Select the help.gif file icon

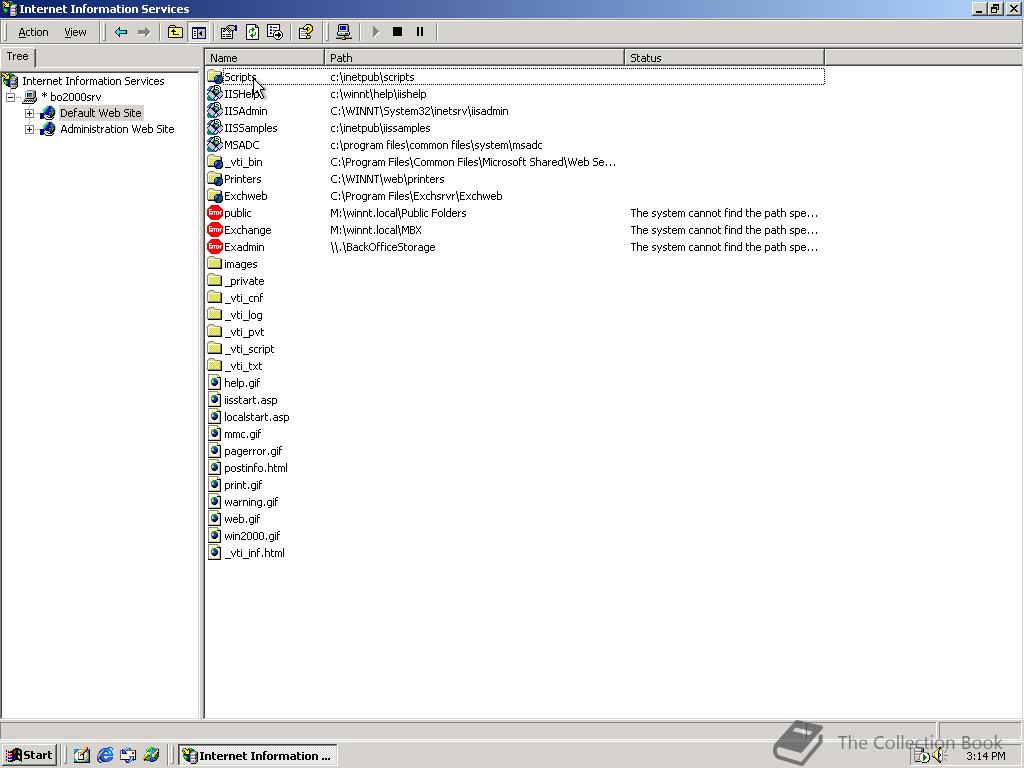[215, 383]
